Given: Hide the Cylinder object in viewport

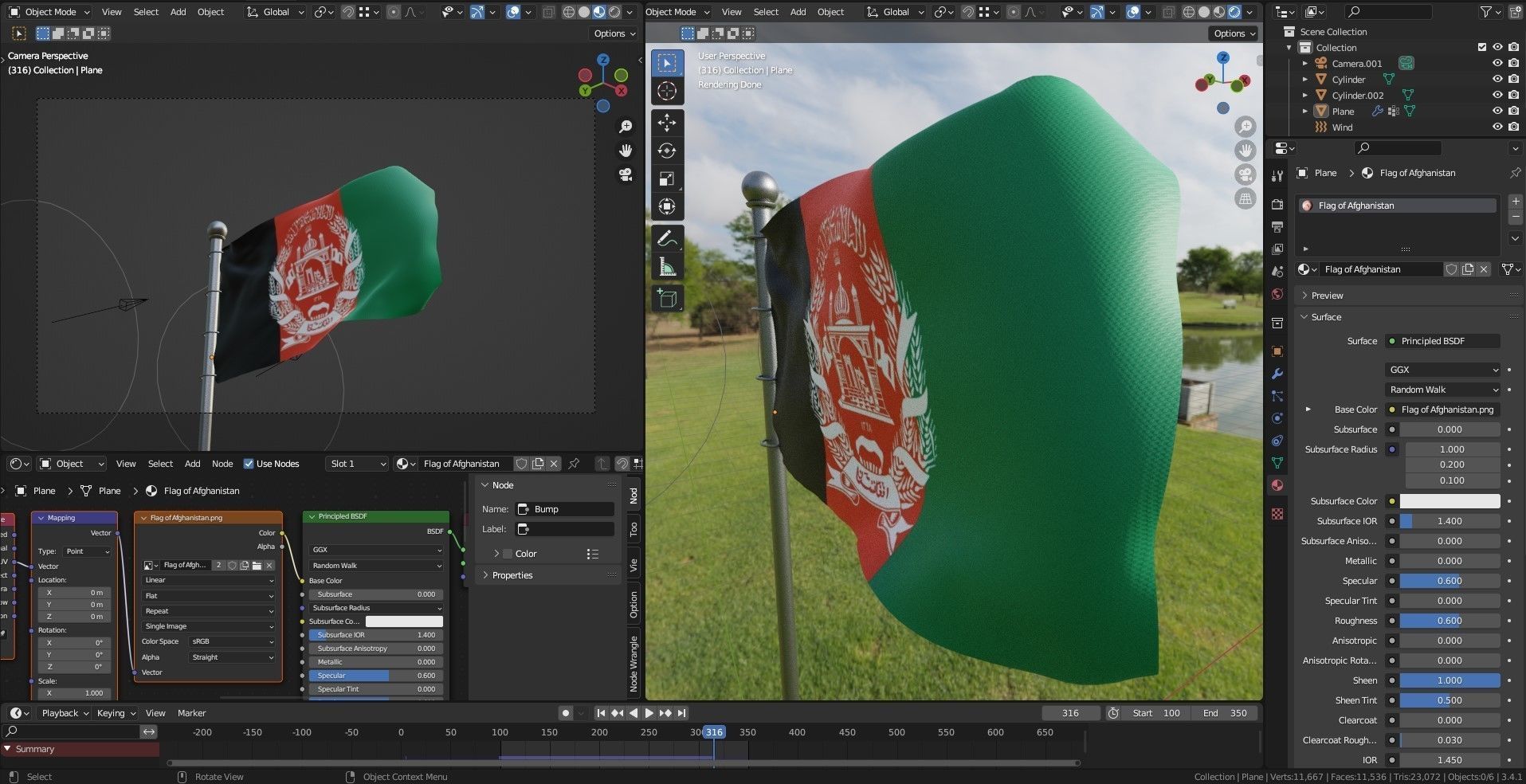Looking at the screenshot, I should pyautogui.click(x=1498, y=79).
